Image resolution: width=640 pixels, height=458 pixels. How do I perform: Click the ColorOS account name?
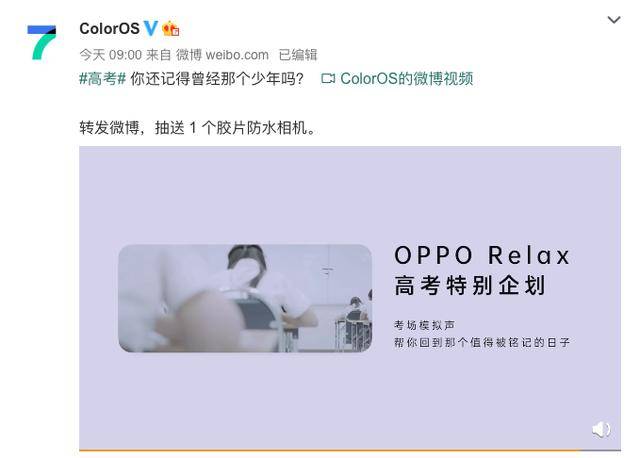click(x=109, y=29)
